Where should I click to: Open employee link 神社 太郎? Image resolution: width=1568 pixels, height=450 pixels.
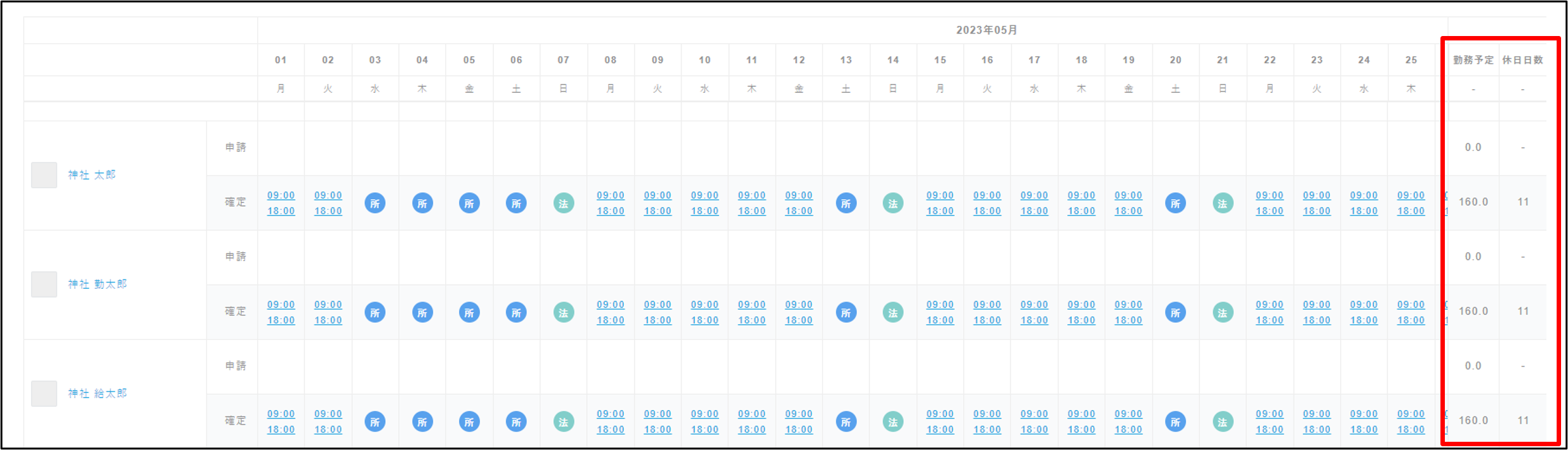point(92,175)
